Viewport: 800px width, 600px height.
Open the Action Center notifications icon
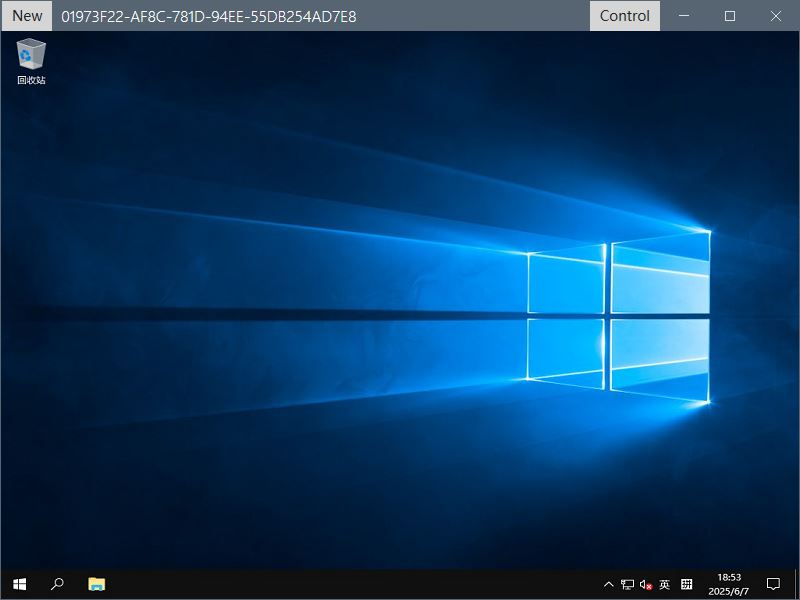[773, 584]
